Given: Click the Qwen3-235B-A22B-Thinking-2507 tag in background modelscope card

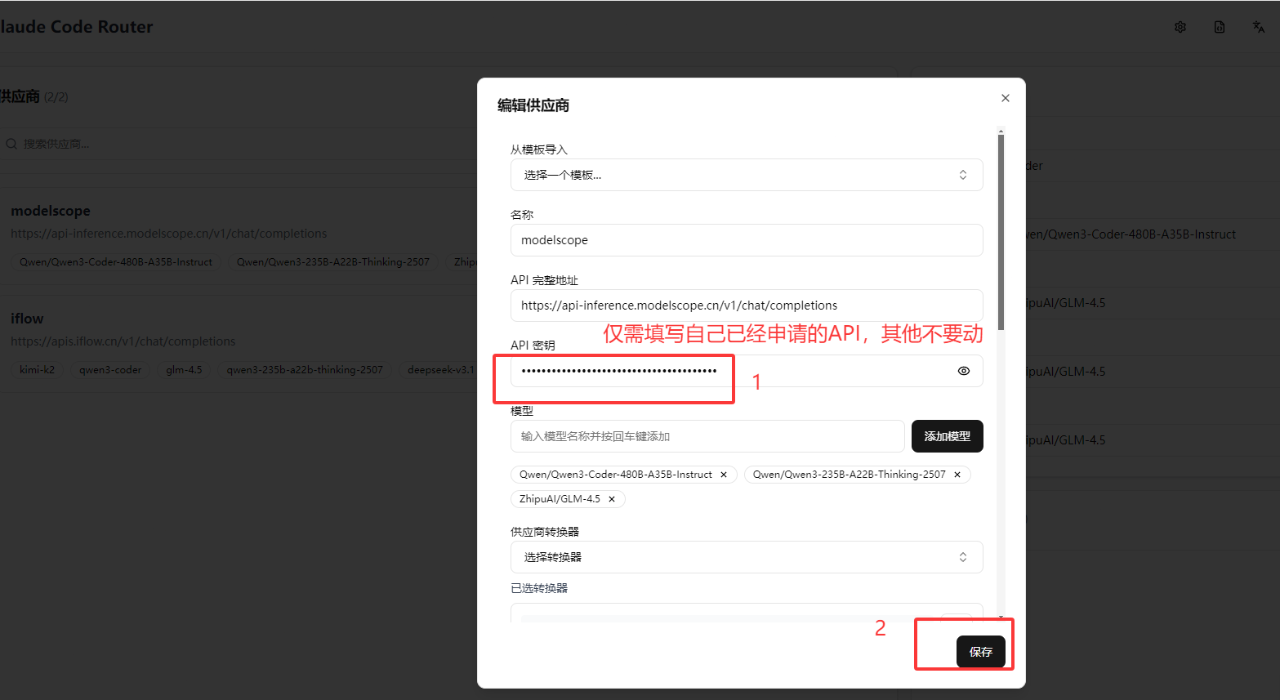Looking at the screenshot, I should [333, 262].
